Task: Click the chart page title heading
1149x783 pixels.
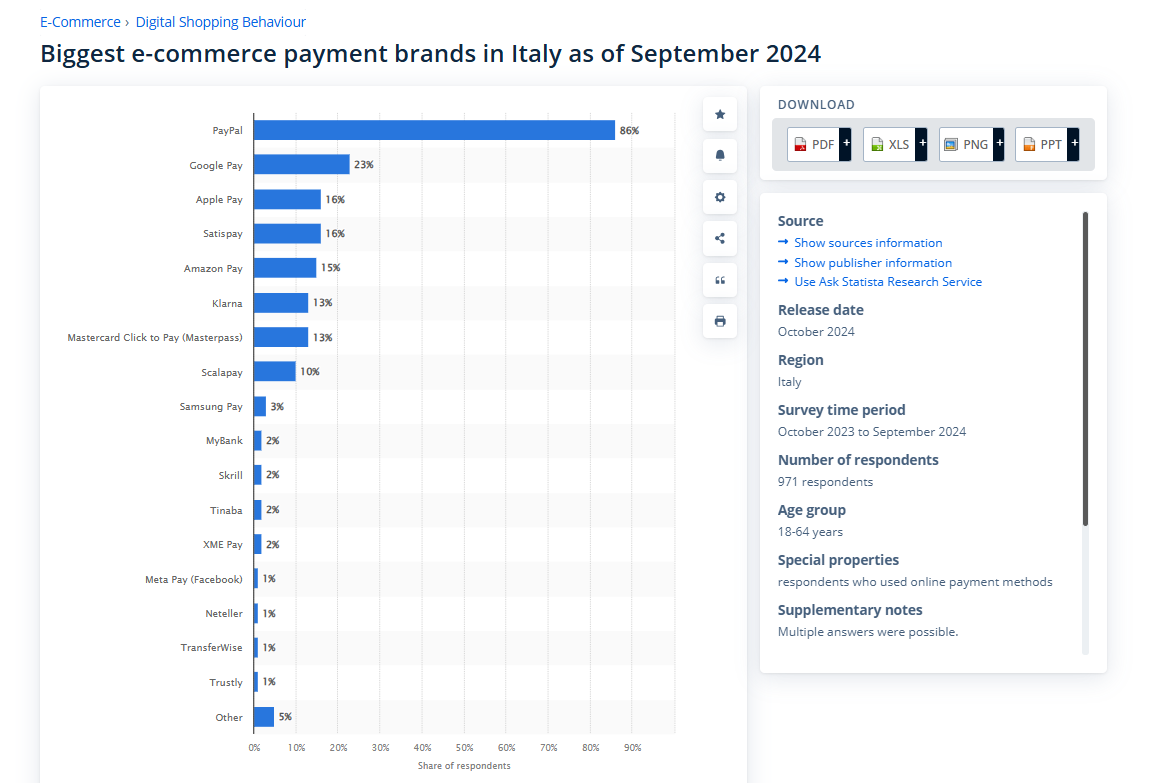Action: pos(430,53)
